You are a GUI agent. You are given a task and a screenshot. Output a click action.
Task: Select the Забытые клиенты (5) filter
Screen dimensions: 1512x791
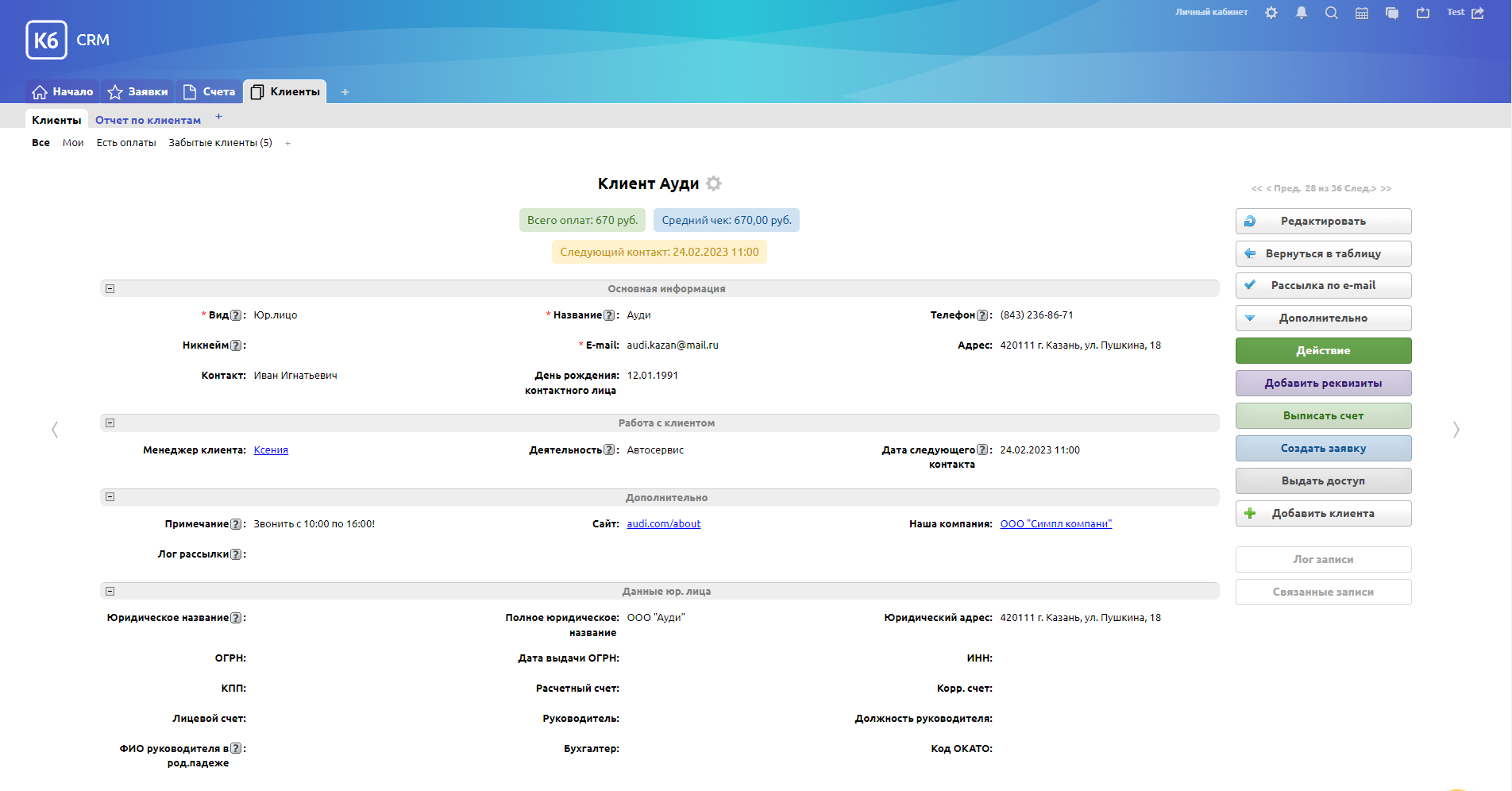coord(220,143)
